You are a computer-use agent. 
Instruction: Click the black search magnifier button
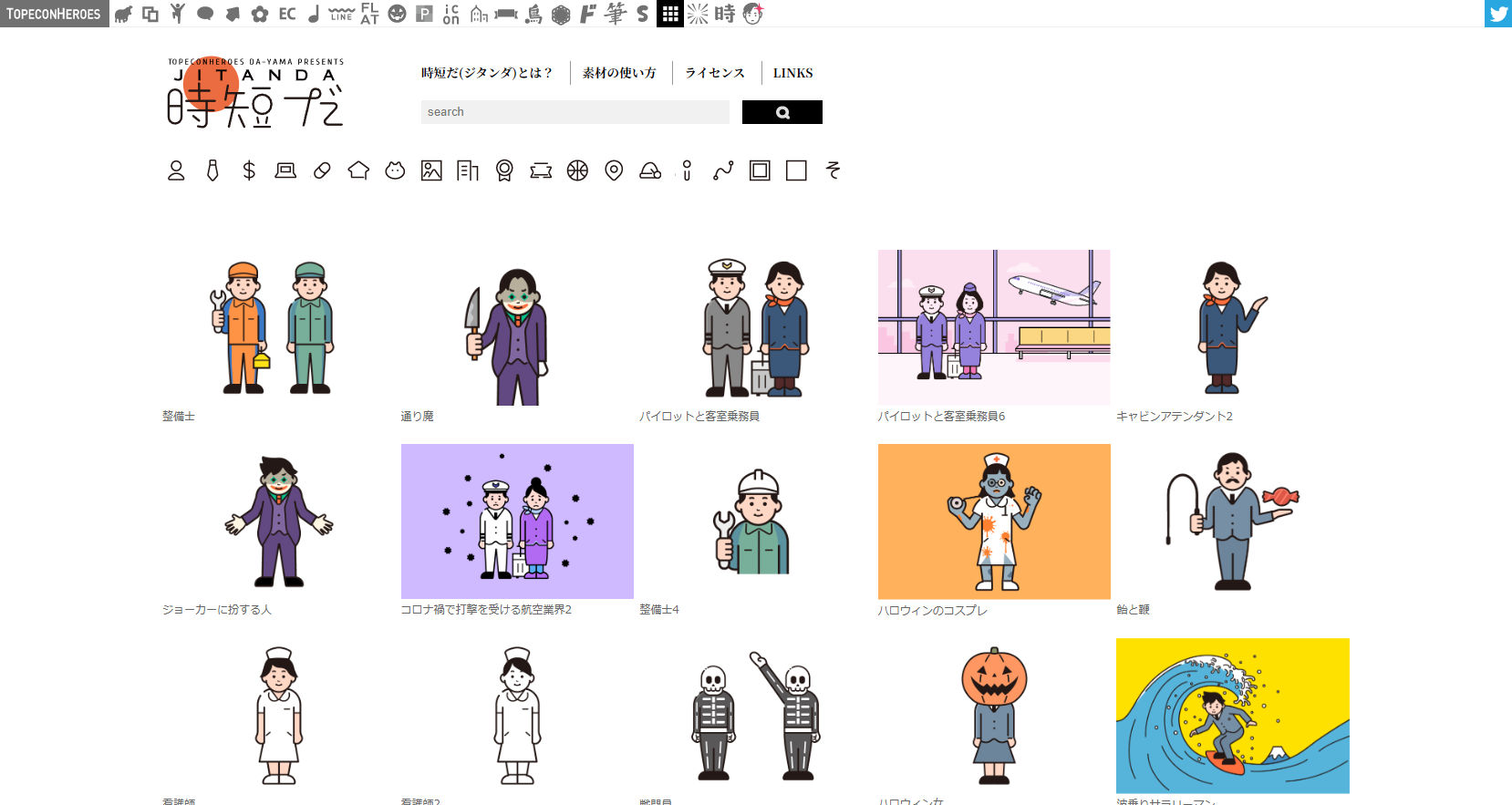(x=782, y=112)
